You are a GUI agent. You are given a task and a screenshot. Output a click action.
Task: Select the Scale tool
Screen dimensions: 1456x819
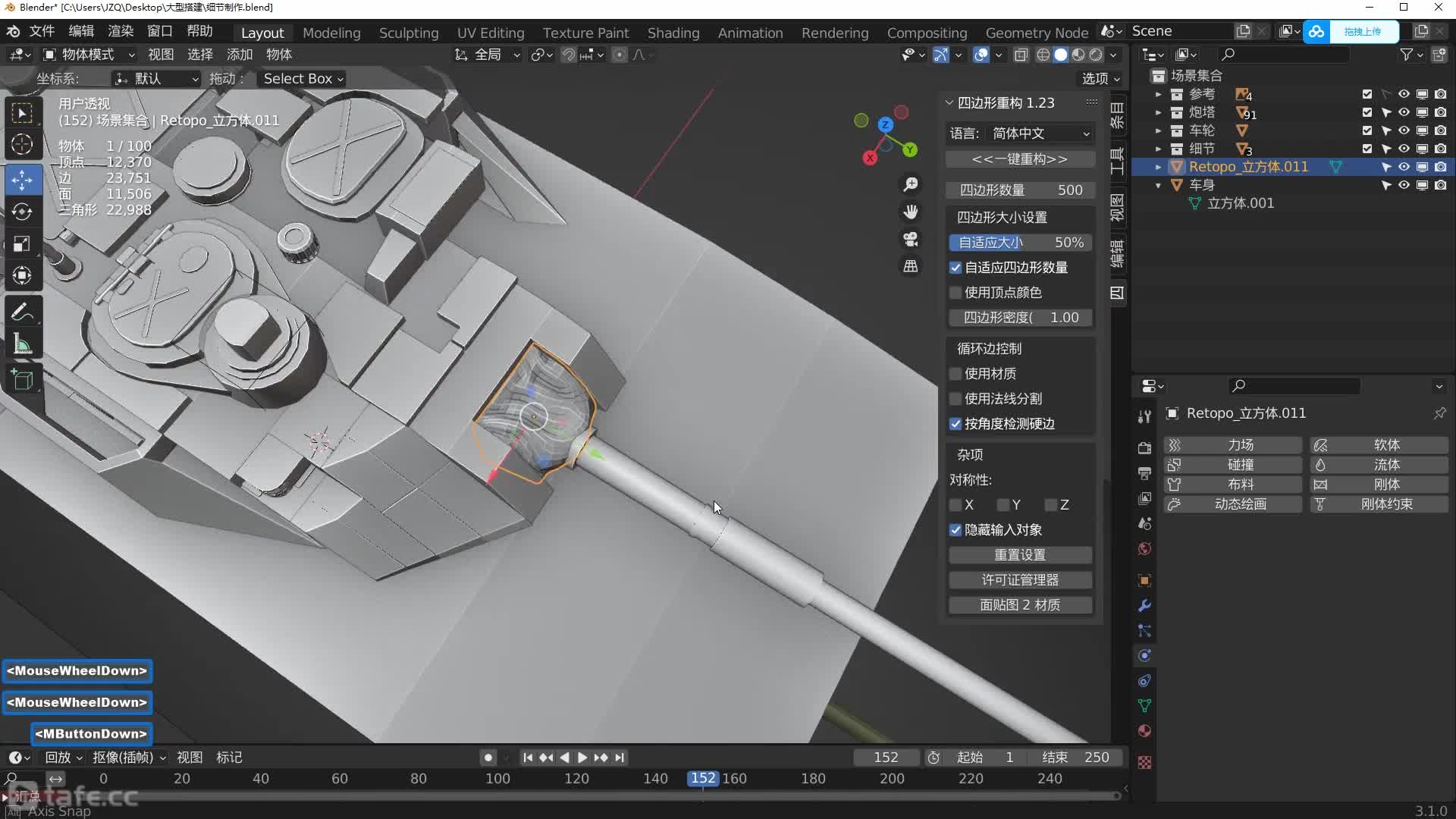[x=22, y=244]
